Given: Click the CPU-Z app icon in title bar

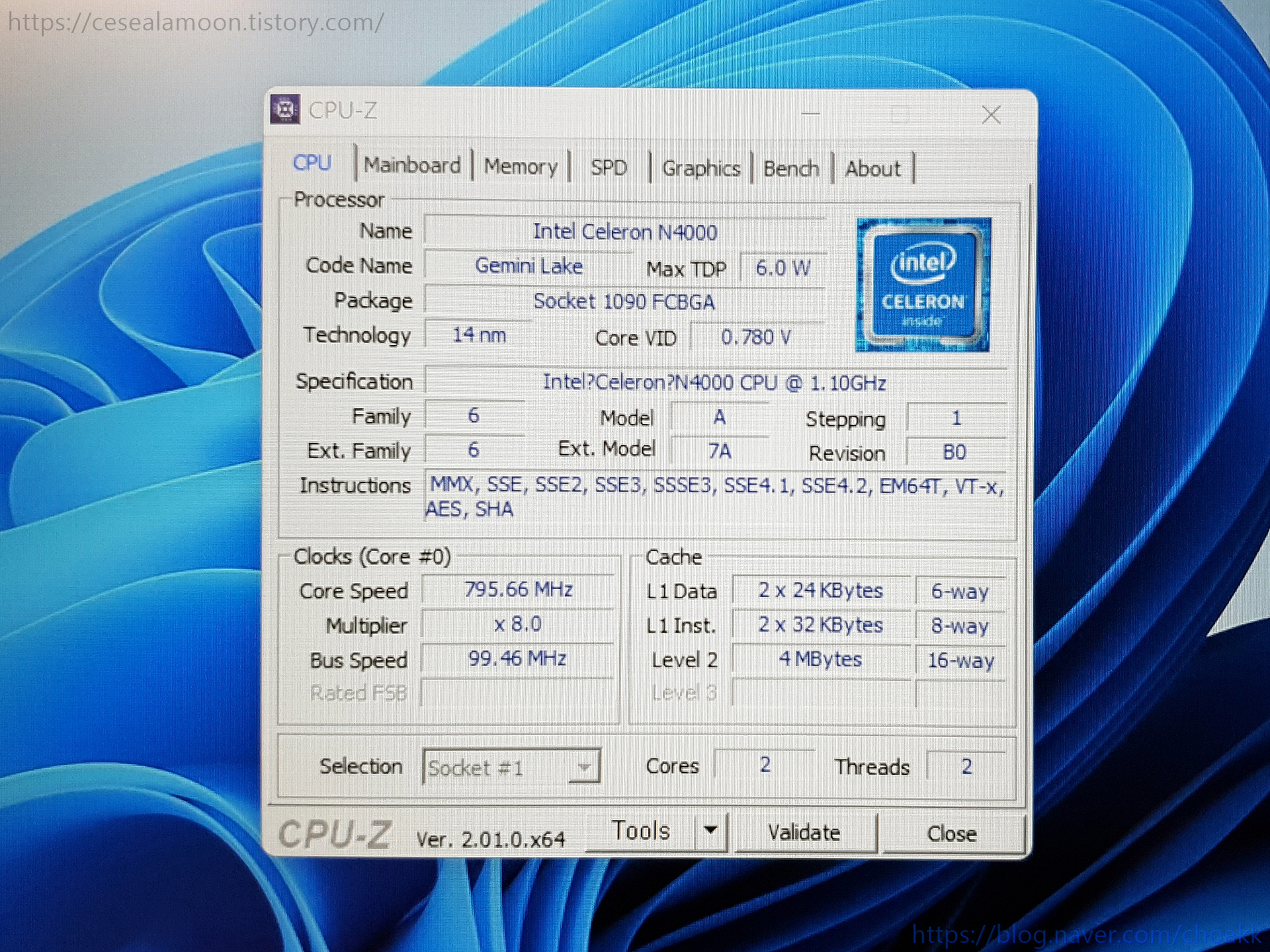Looking at the screenshot, I should pos(285,109).
